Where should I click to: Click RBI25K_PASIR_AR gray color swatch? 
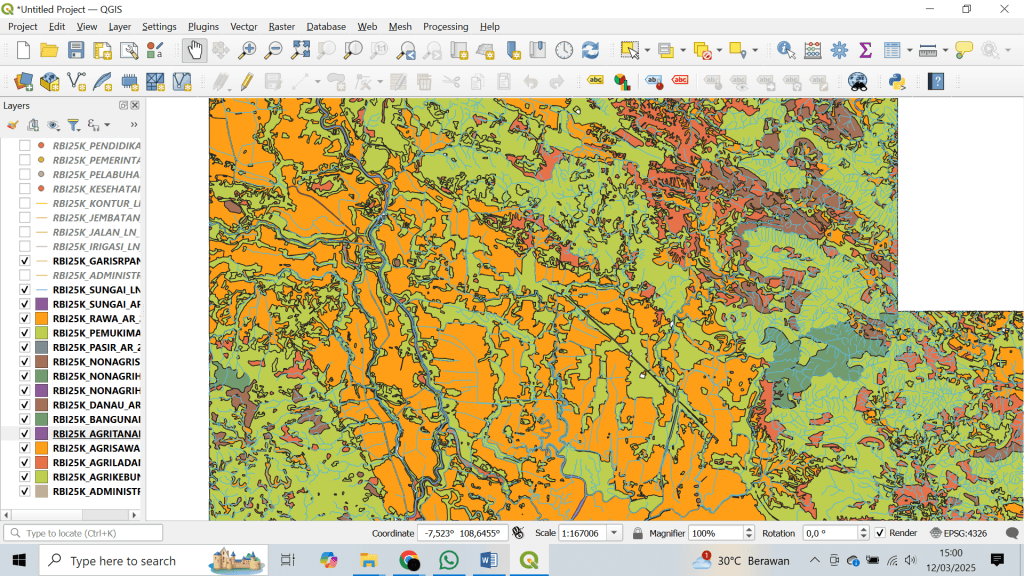coord(42,347)
